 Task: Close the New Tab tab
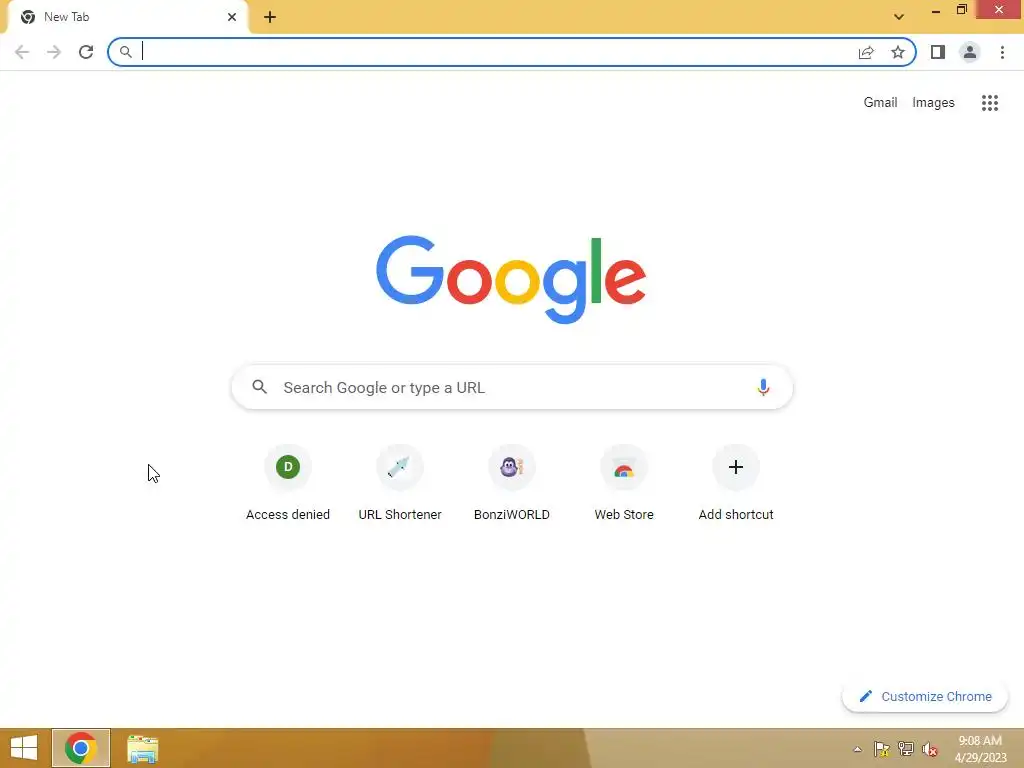[232, 17]
